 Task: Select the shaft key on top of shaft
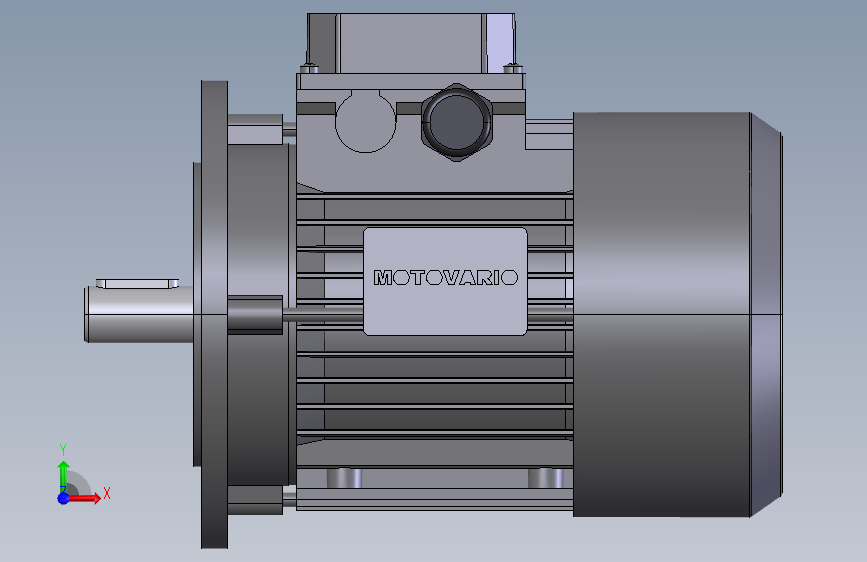coord(137,284)
